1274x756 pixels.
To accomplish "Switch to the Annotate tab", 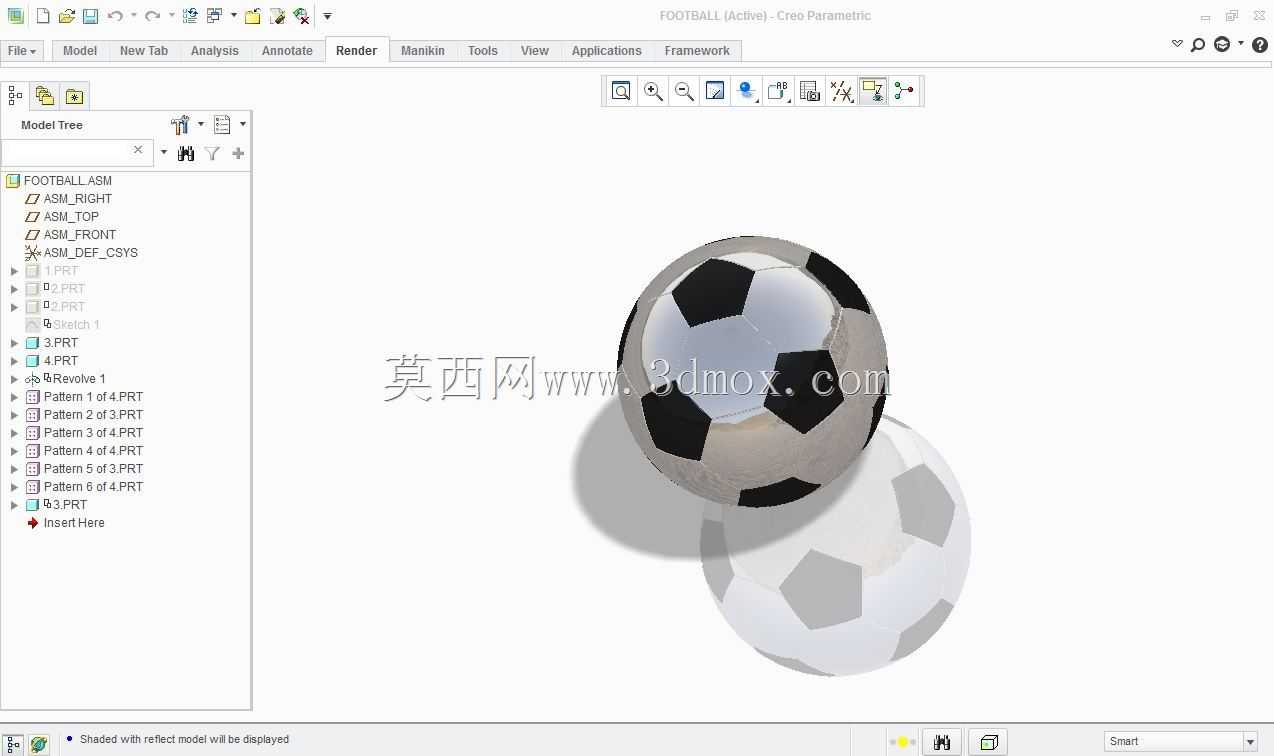I will click(x=287, y=50).
